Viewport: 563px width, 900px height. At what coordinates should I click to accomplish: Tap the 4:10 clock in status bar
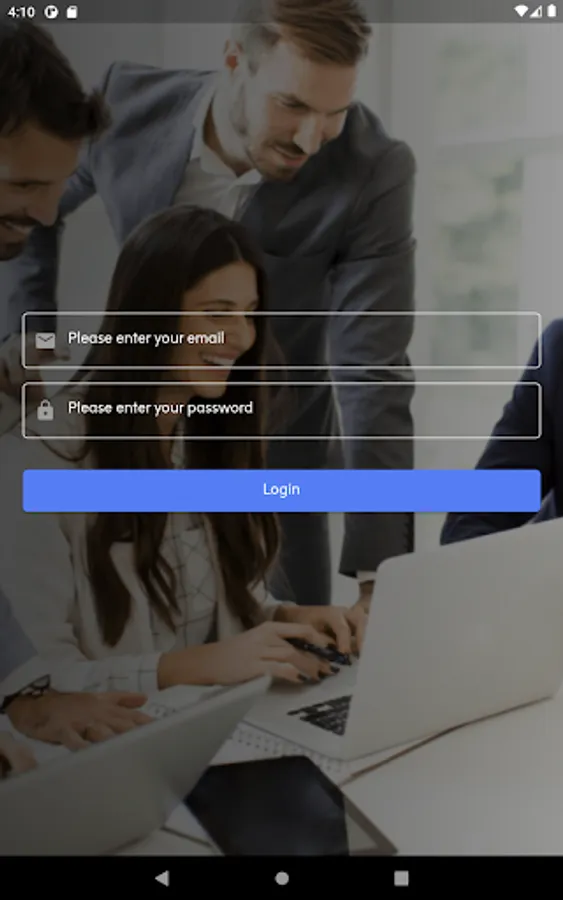(22, 11)
